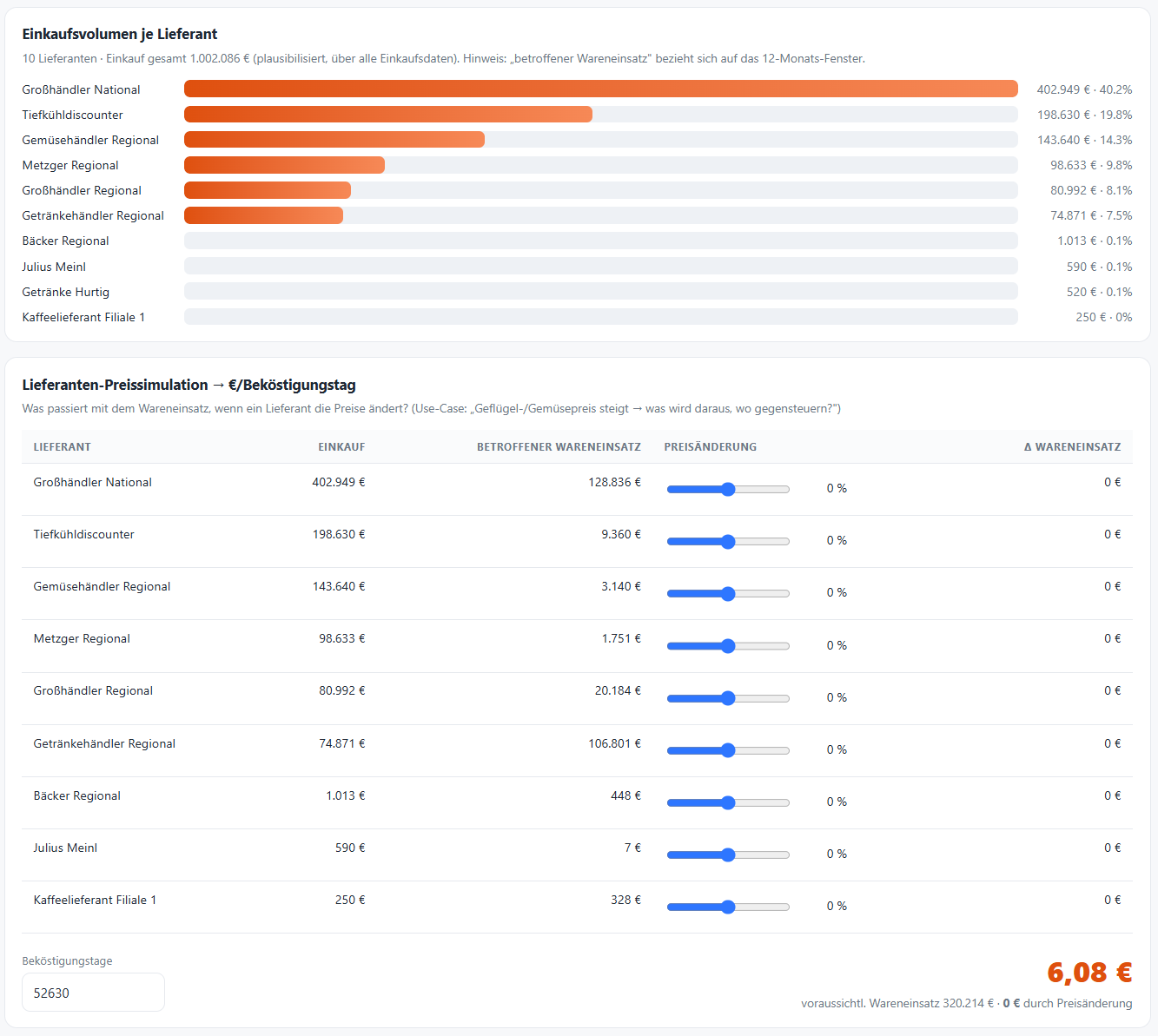The image size is (1158, 1036).
Task: Move the Großhändler Regional price change slider
Action: coord(728,698)
